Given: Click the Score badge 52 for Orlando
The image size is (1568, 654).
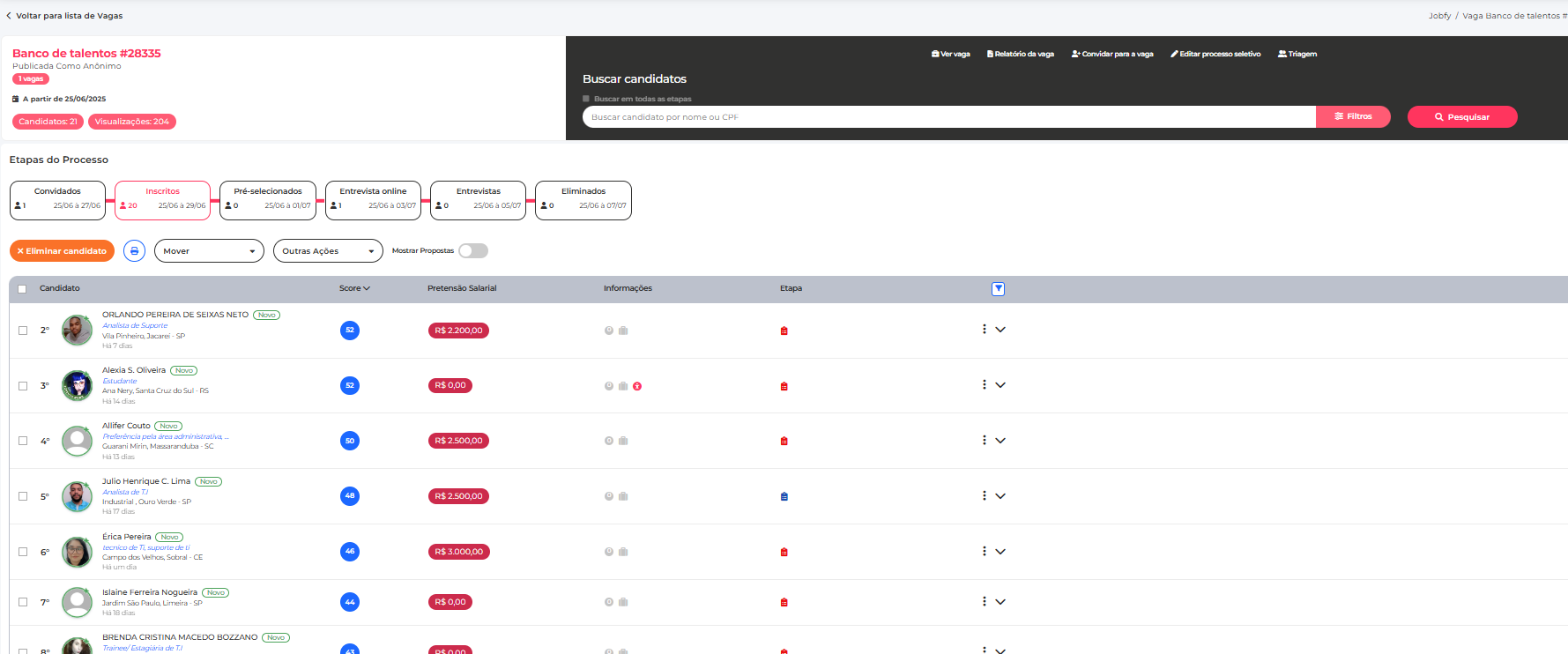Looking at the screenshot, I should click(x=350, y=331).
